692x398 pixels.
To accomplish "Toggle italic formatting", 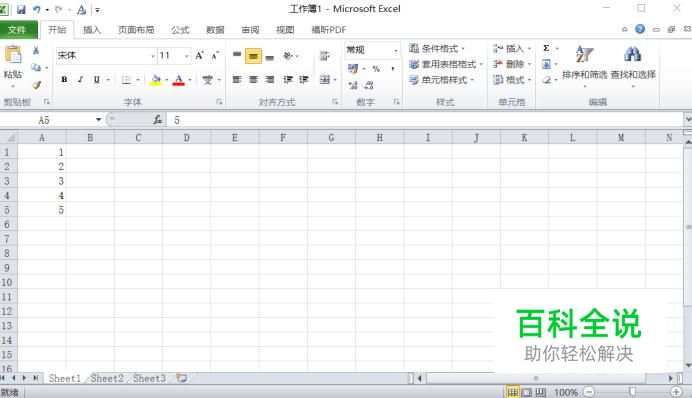I will coord(80,80).
